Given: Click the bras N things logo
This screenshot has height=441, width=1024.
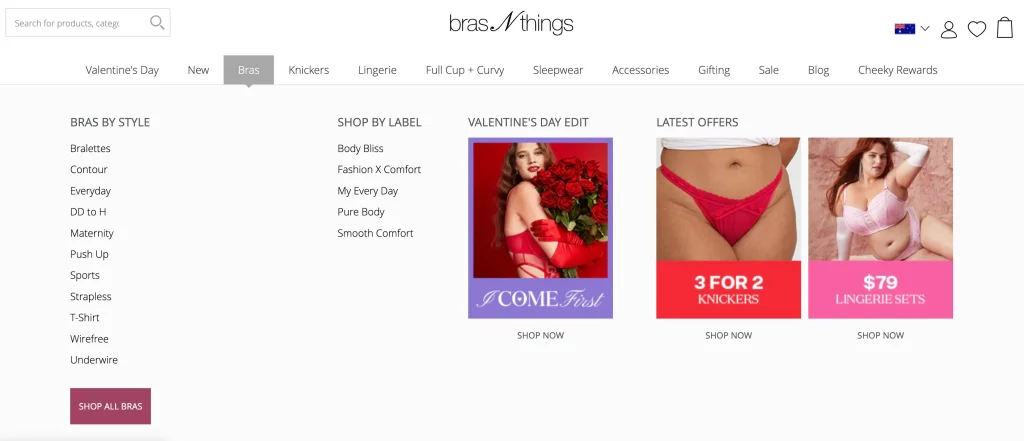Looking at the screenshot, I should click(511, 24).
